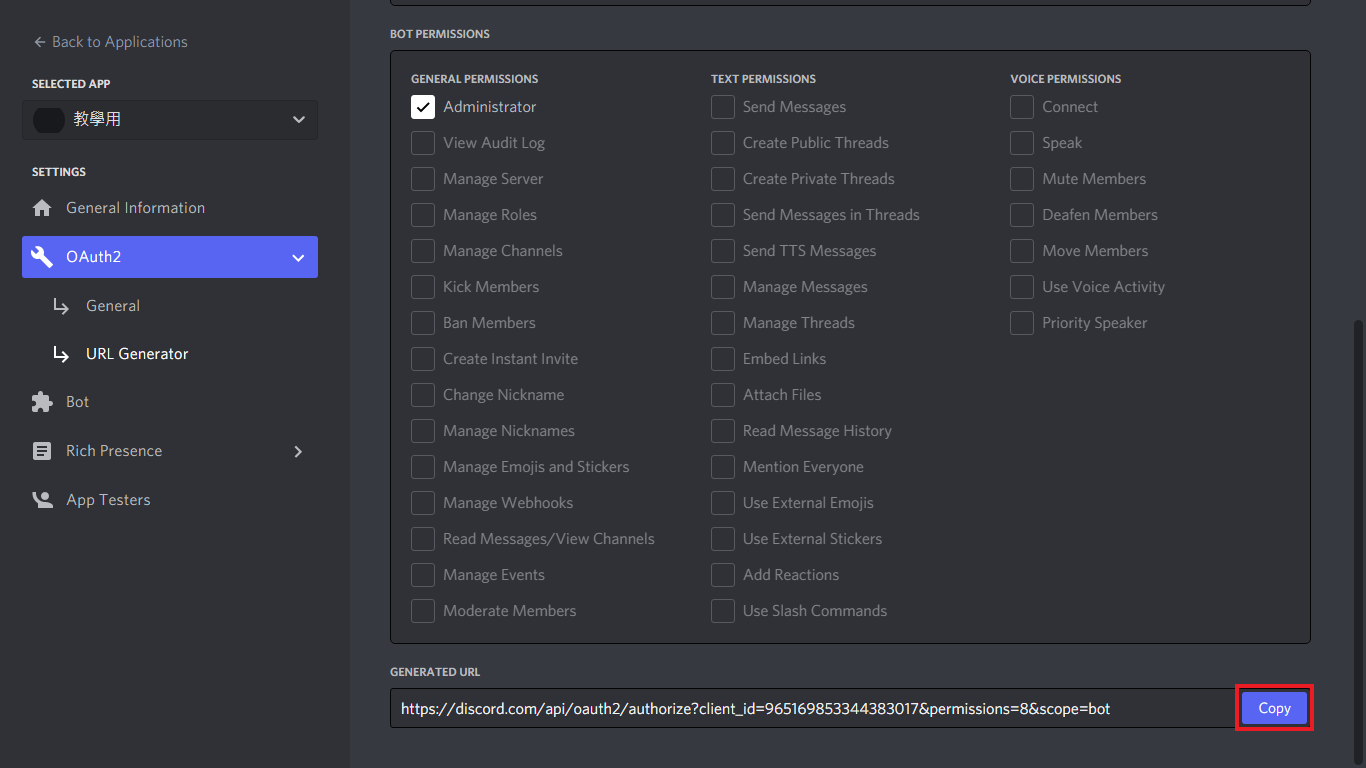Uncheck the Administrator permission checkbox
The height and width of the screenshot is (768, 1366).
pos(423,107)
